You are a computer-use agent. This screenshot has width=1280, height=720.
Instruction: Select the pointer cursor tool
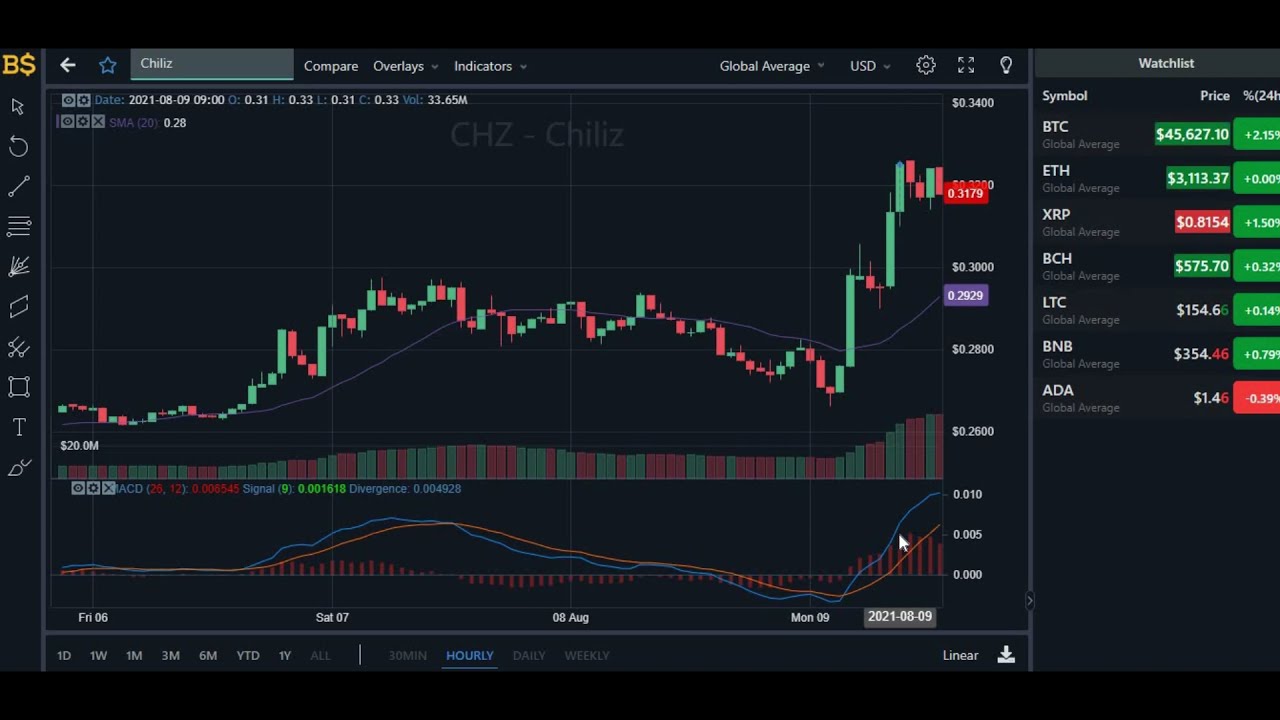point(18,107)
